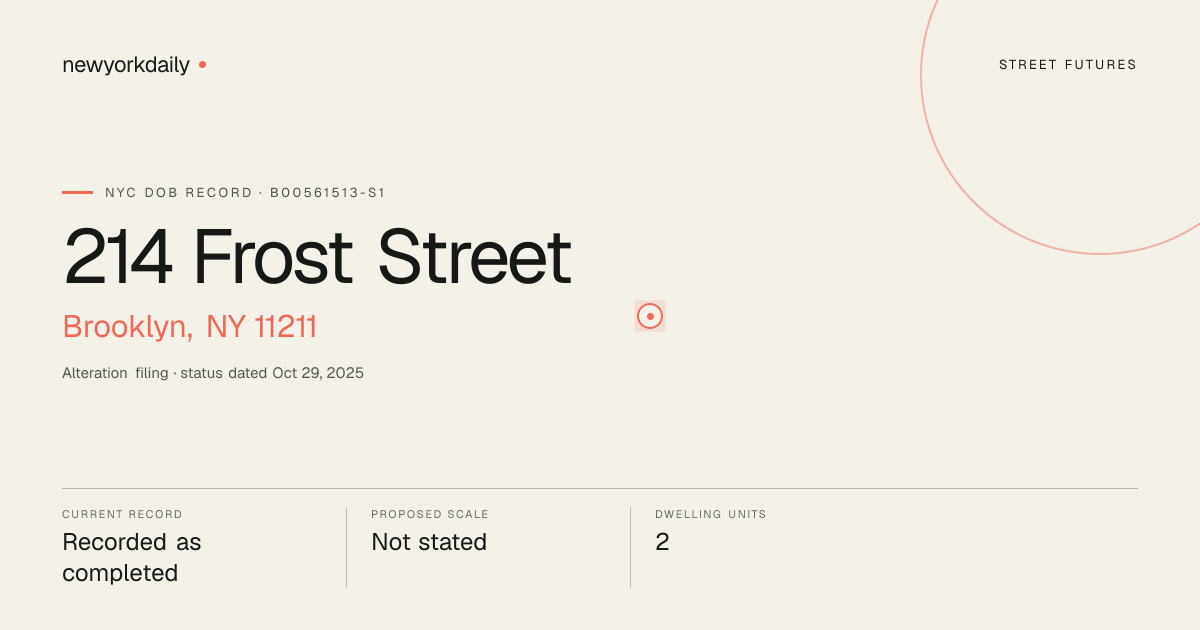Click the red target marker icon

tap(650, 316)
